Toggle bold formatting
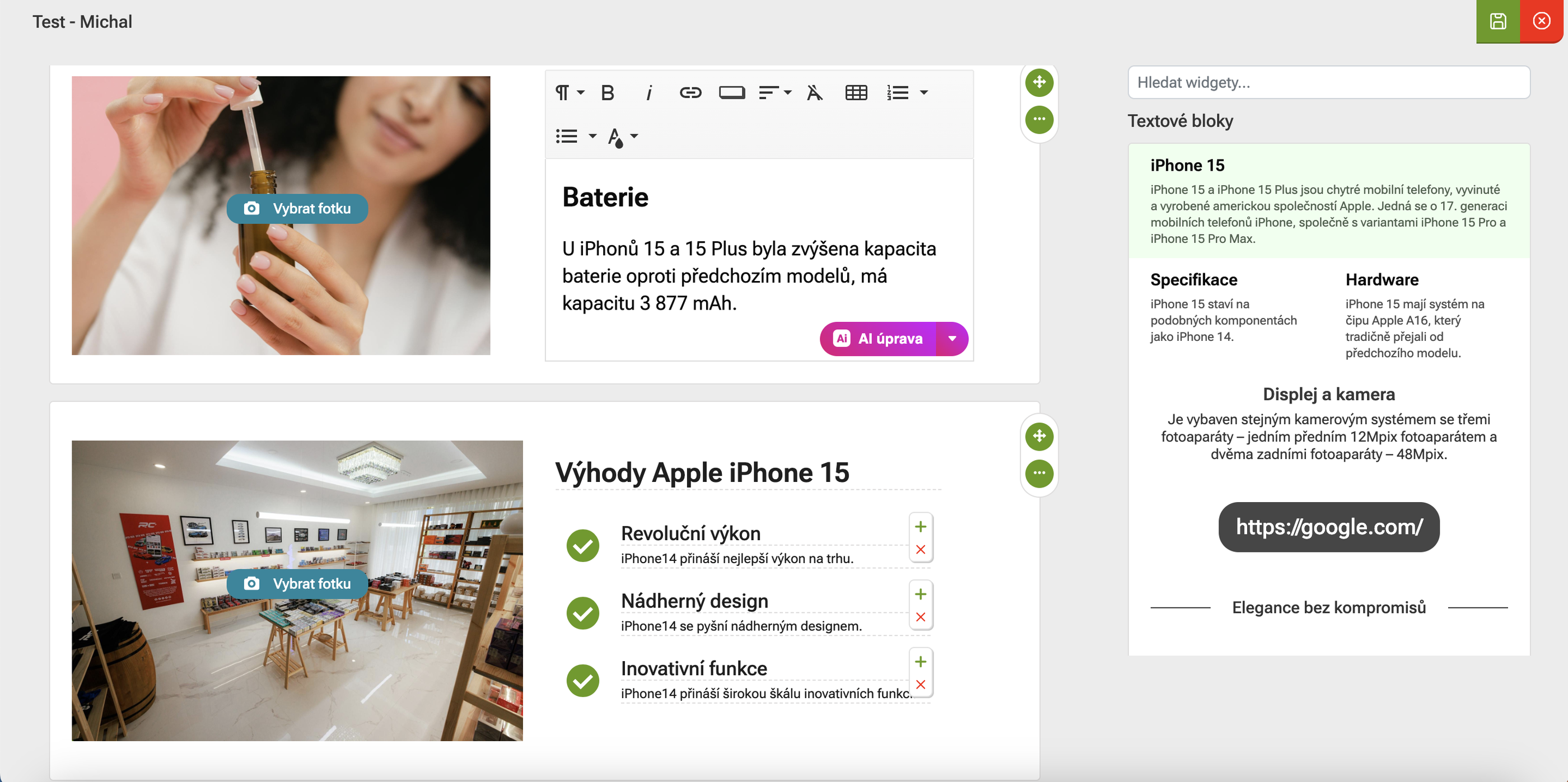Image resolution: width=1568 pixels, height=782 pixels. [x=608, y=92]
